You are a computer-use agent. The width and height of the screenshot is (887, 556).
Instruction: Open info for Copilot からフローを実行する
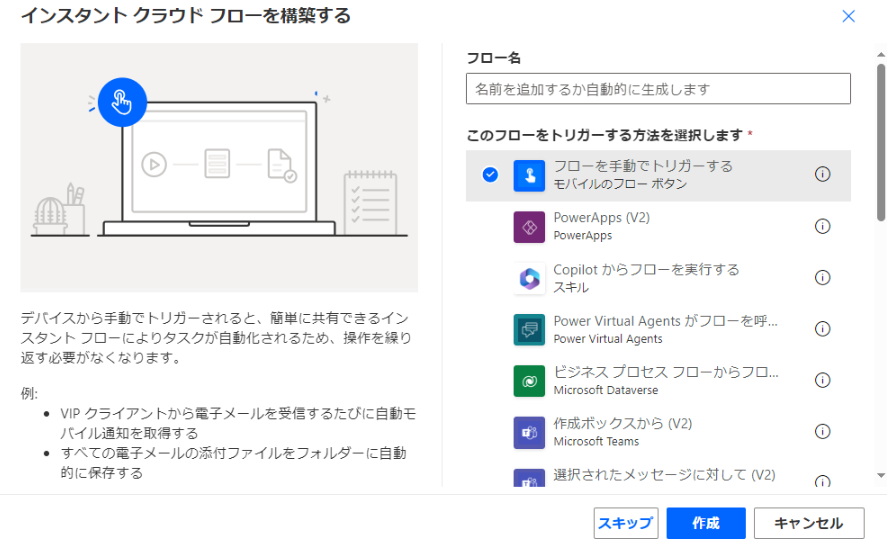coord(822,277)
